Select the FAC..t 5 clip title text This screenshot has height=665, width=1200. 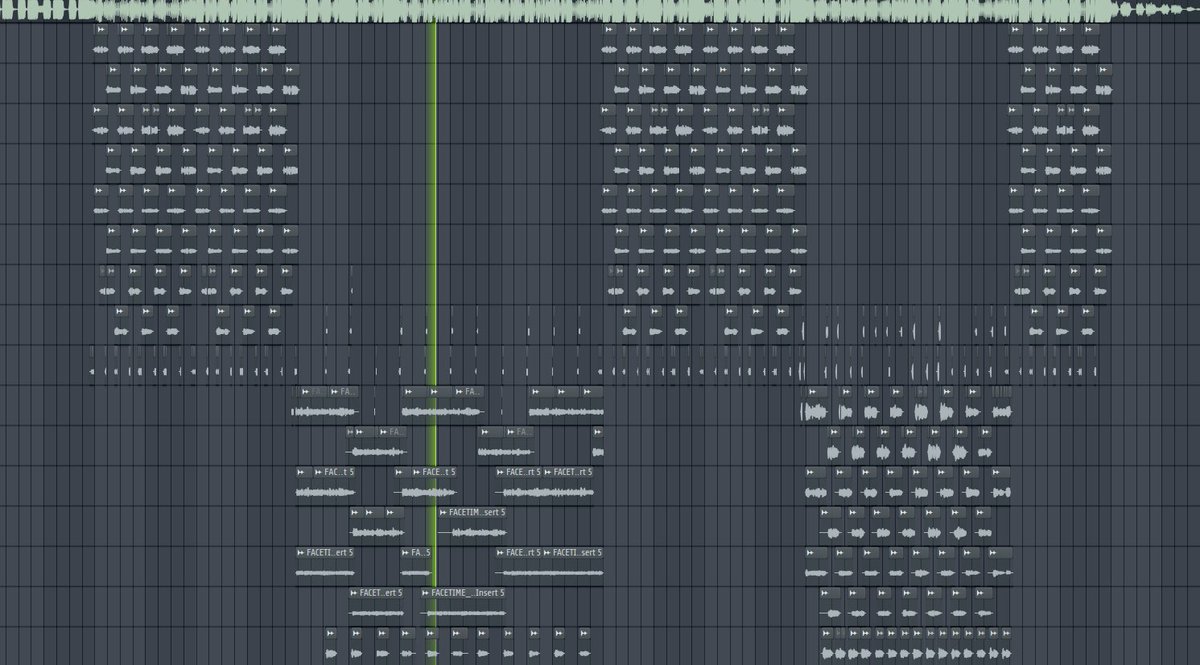tap(333, 472)
